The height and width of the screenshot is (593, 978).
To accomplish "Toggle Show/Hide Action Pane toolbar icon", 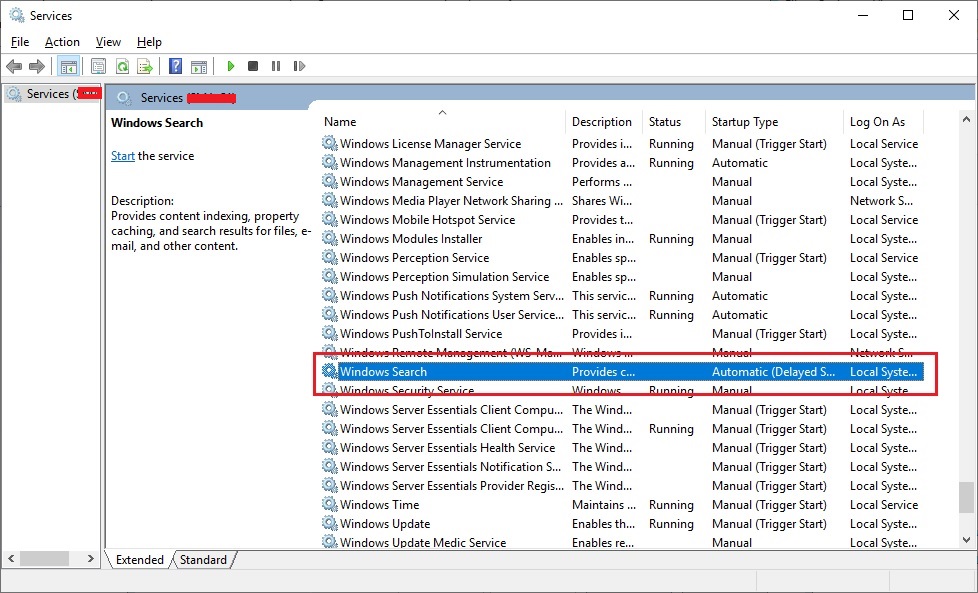I will pos(199,66).
